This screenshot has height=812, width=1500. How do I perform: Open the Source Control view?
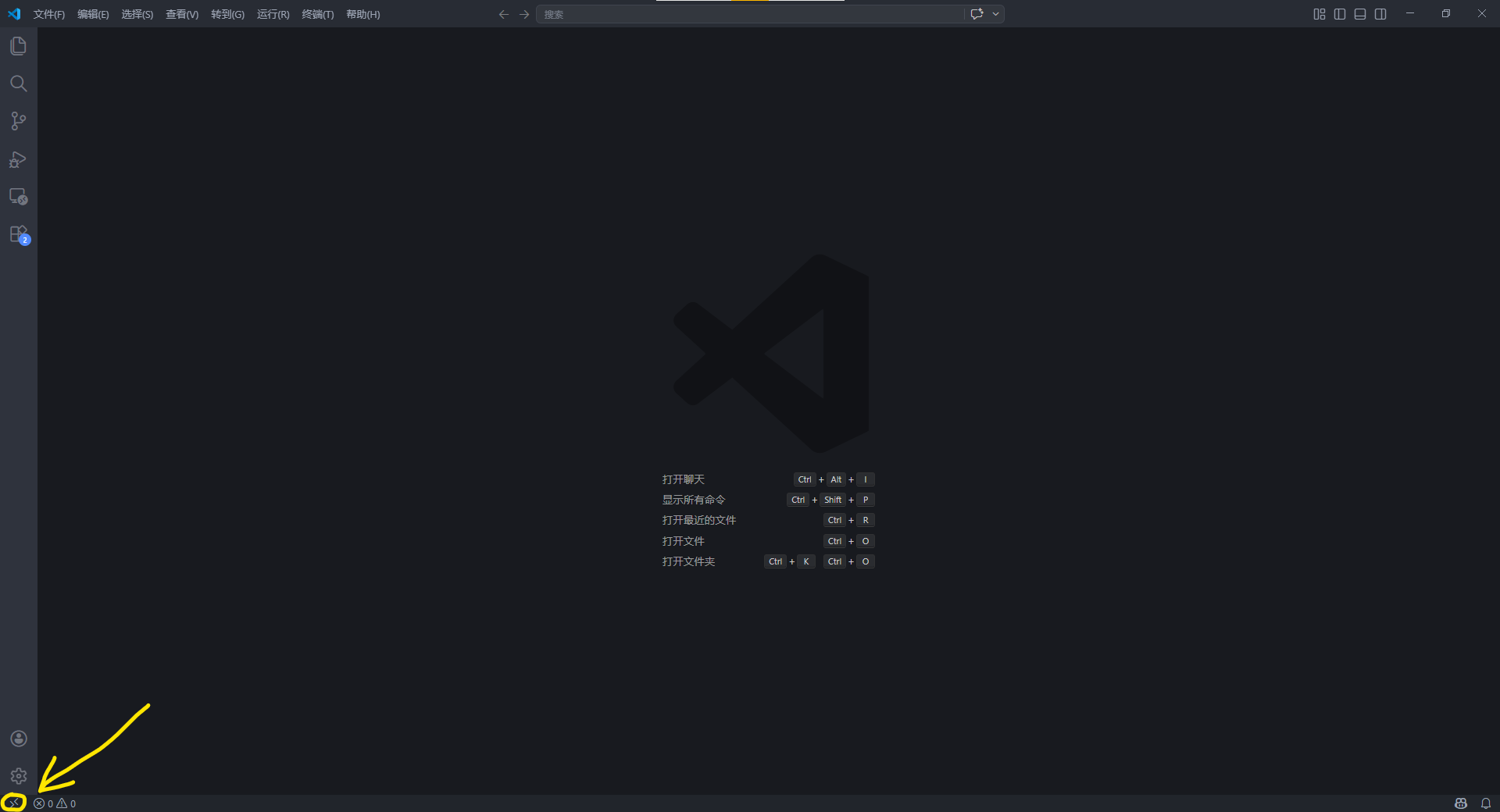pyautogui.click(x=18, y=121)
